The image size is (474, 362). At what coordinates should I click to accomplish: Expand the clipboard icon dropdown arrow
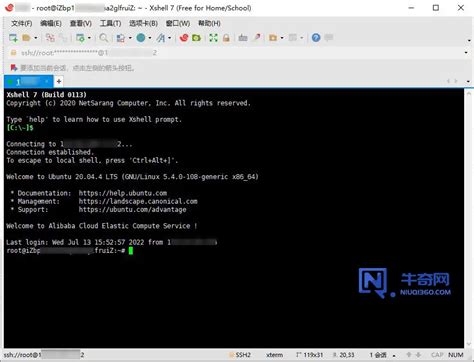(x=130, y=38)
